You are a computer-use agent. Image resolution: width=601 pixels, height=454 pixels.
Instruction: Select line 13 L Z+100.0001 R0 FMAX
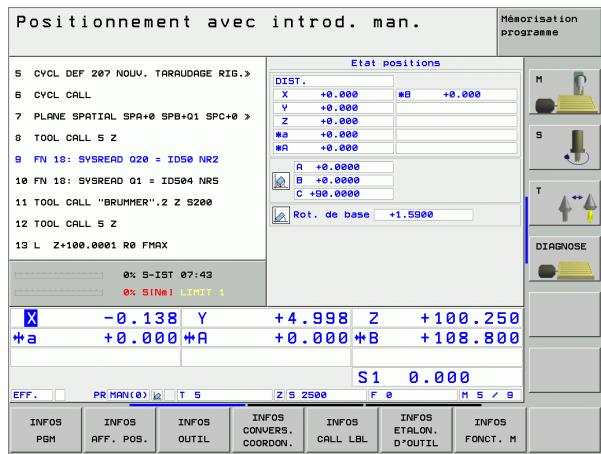tap(91, 245)
